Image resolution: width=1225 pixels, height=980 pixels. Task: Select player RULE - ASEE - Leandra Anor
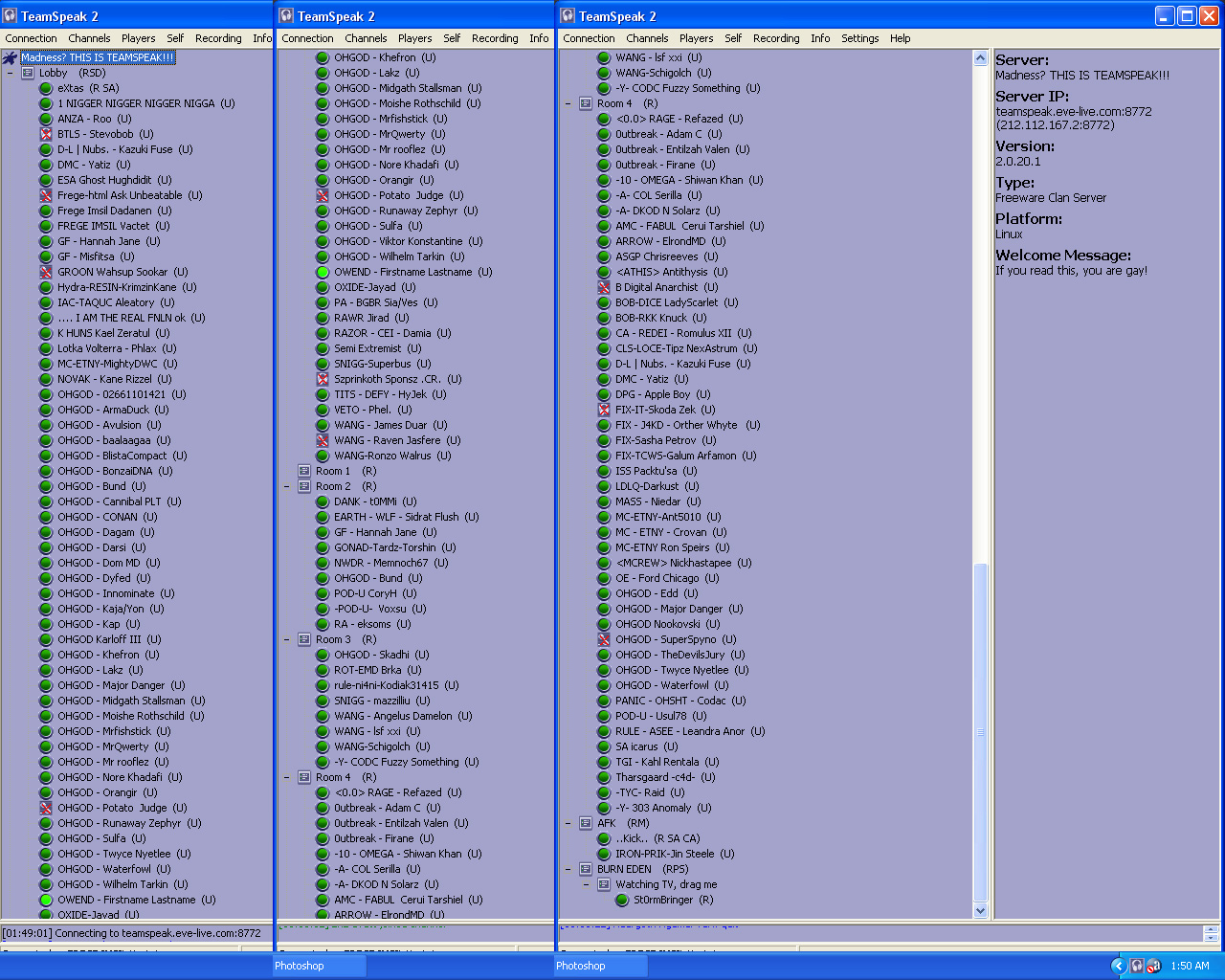coord(690,731)
